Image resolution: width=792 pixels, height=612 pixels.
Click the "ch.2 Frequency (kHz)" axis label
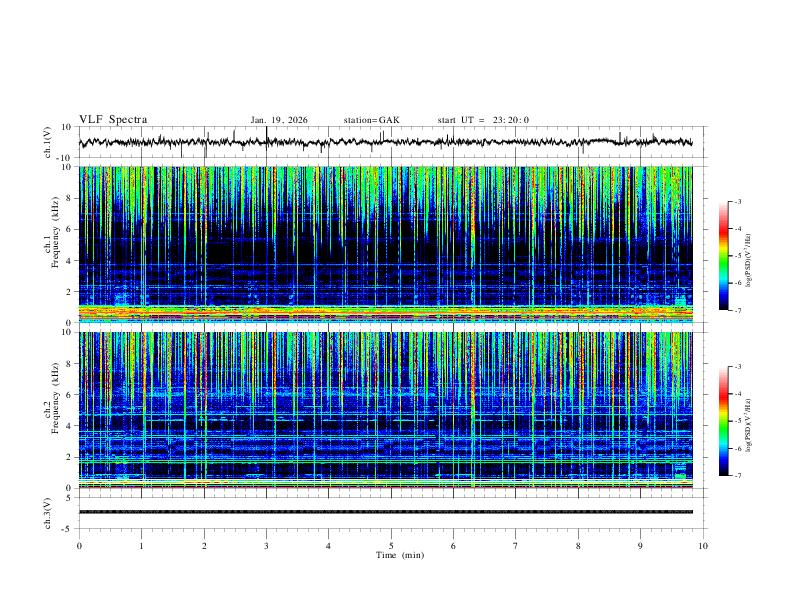point(52,398)
